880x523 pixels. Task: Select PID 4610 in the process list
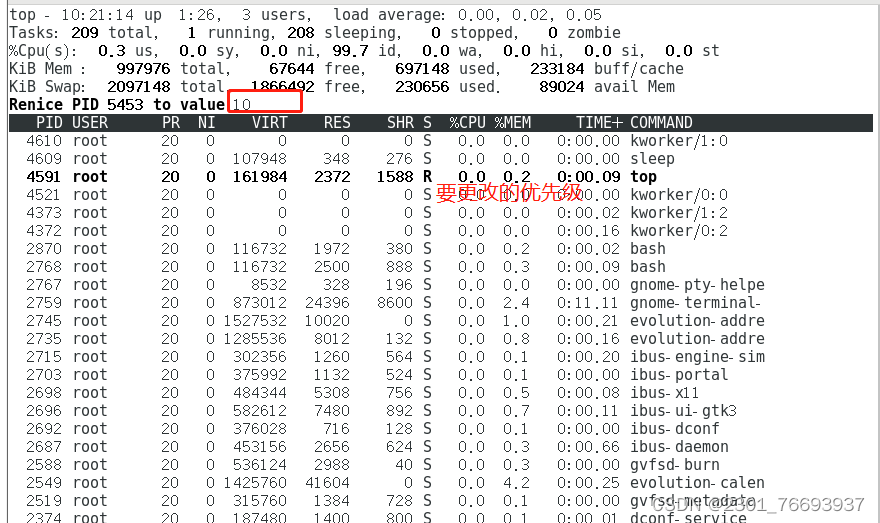click(44, 140)
